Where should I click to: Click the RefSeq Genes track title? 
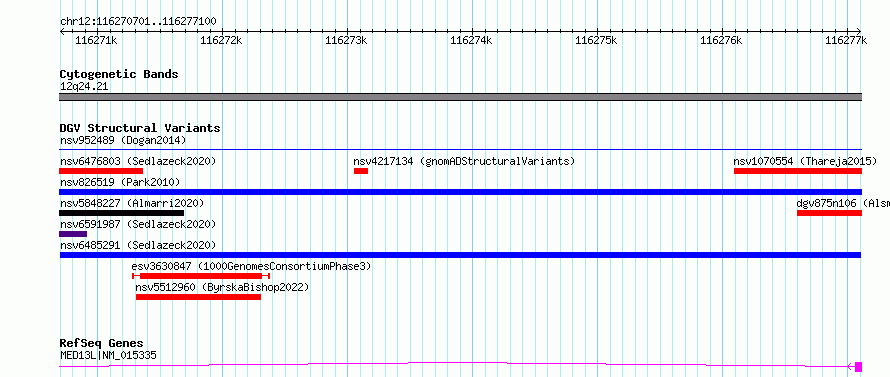click(101, 344)
